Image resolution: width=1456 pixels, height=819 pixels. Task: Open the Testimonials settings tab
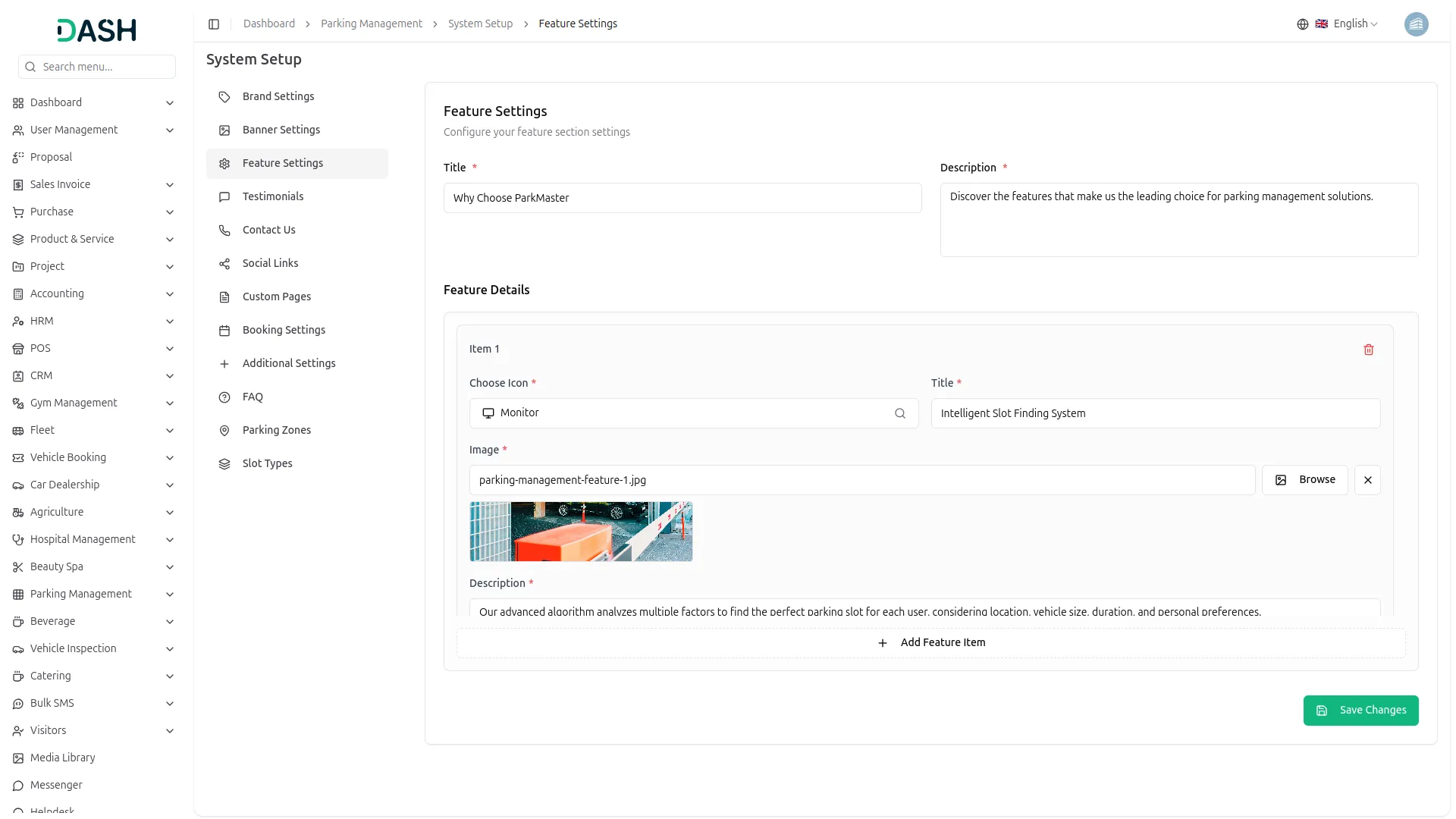click(x=273, y=196)
